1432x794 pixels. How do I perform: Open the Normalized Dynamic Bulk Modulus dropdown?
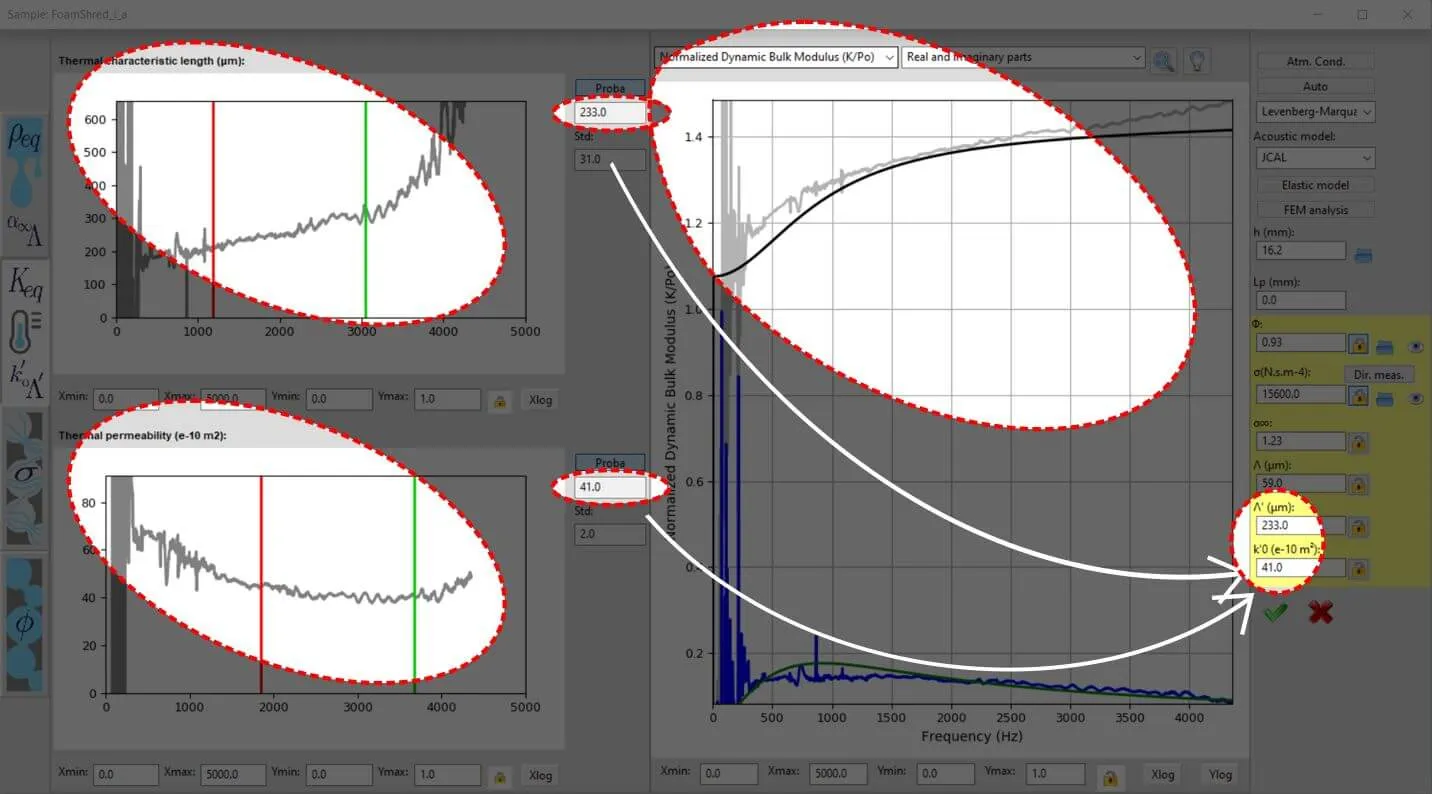tap(776, 57)
